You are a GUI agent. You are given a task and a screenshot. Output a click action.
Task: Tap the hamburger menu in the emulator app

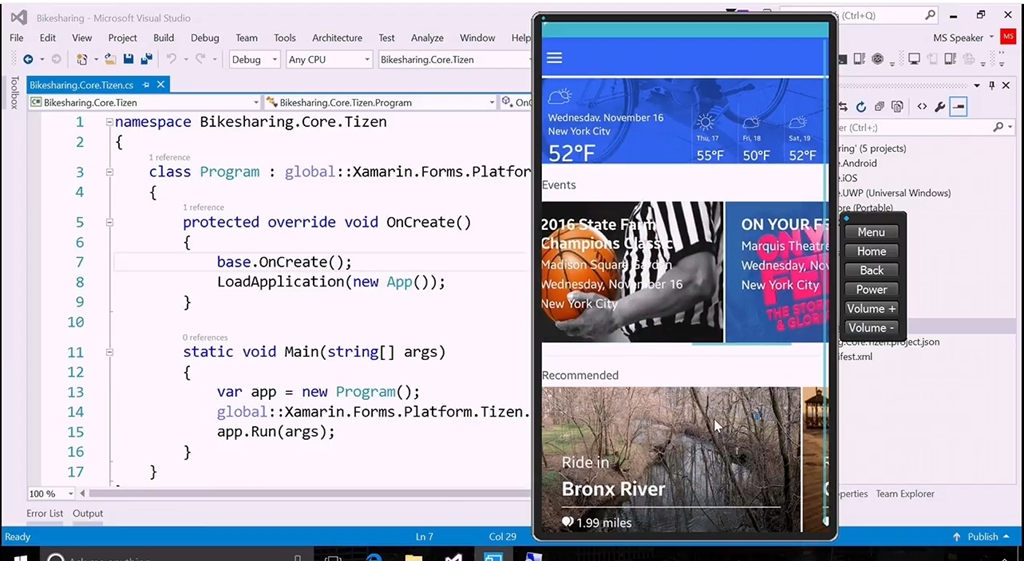click(x=554, y=58)
